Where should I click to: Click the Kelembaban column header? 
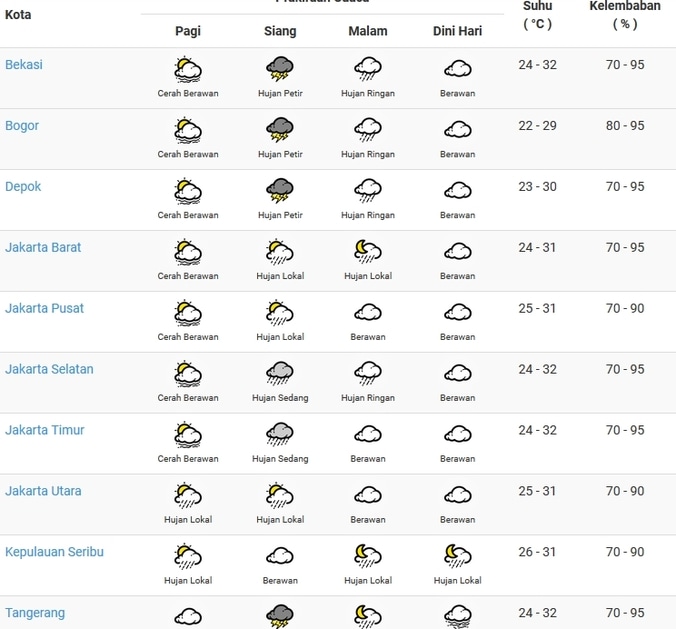pos(625,14)
